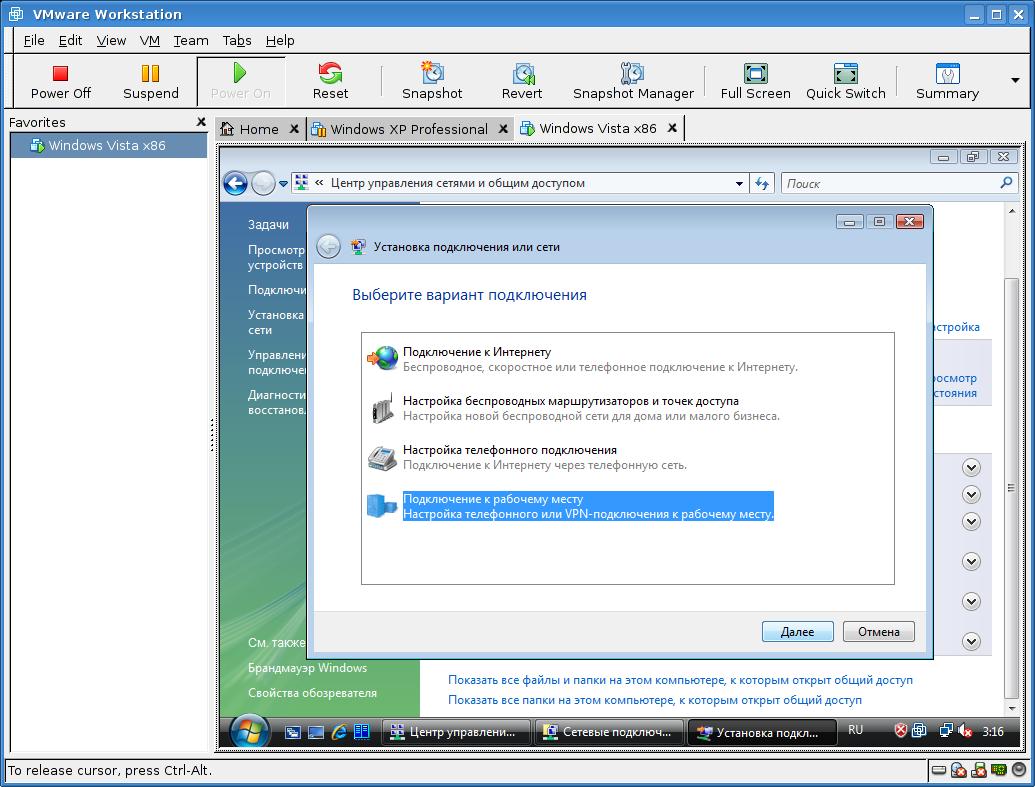Click the muted volume tray icon
Viewport: 1035px width, 787px height.
pos(965,730)
